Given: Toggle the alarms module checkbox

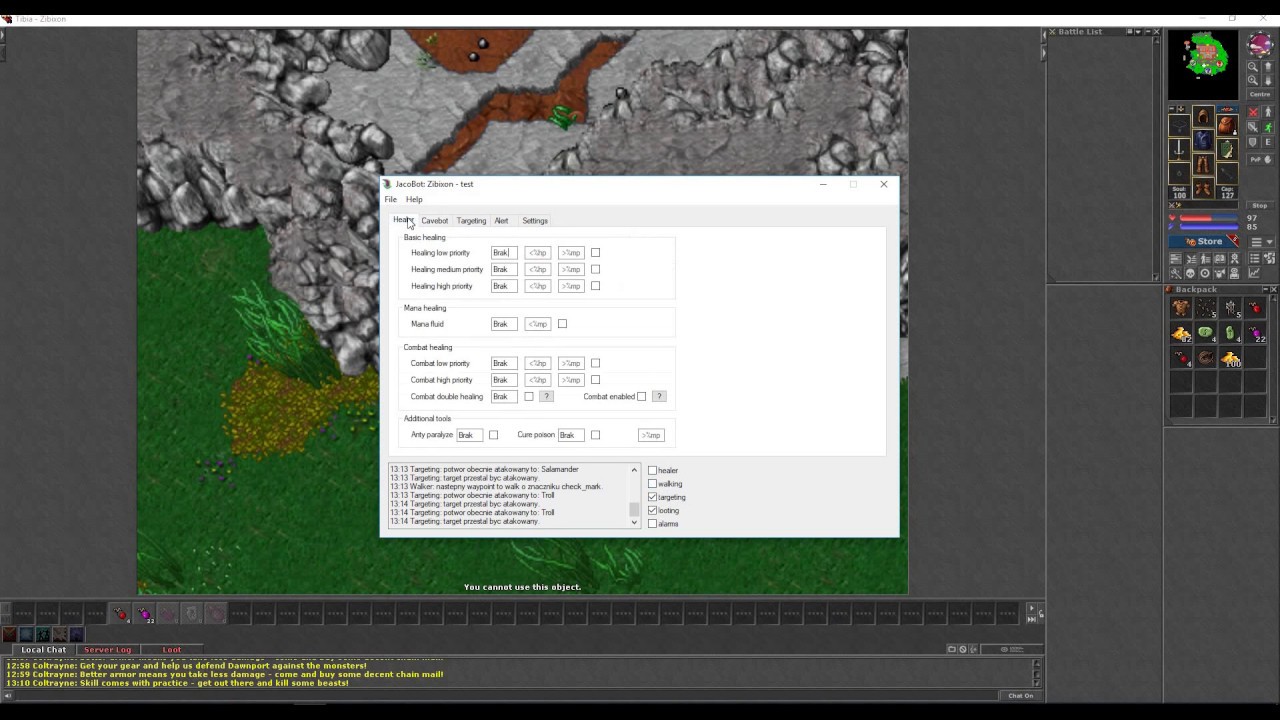Looking at the screenshot, I should 653,524.
